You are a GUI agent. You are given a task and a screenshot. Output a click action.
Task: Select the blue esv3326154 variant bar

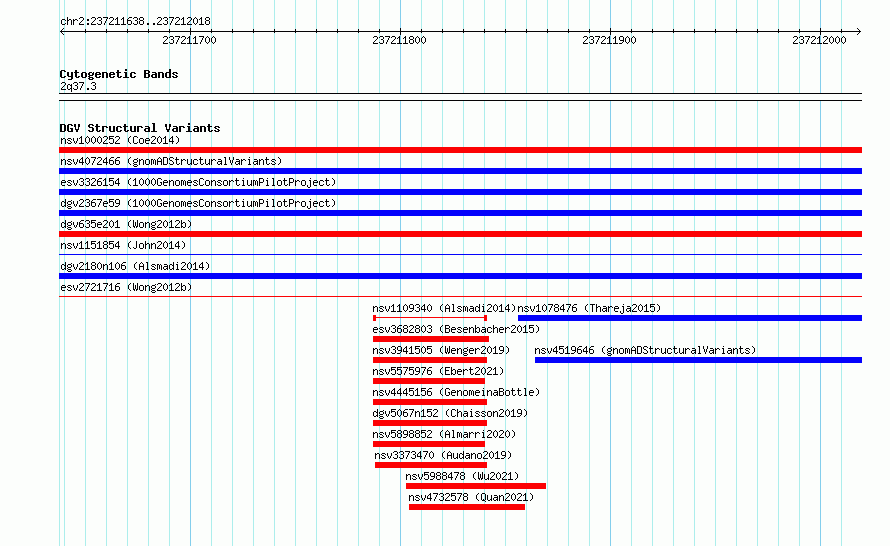click(460, 192)
